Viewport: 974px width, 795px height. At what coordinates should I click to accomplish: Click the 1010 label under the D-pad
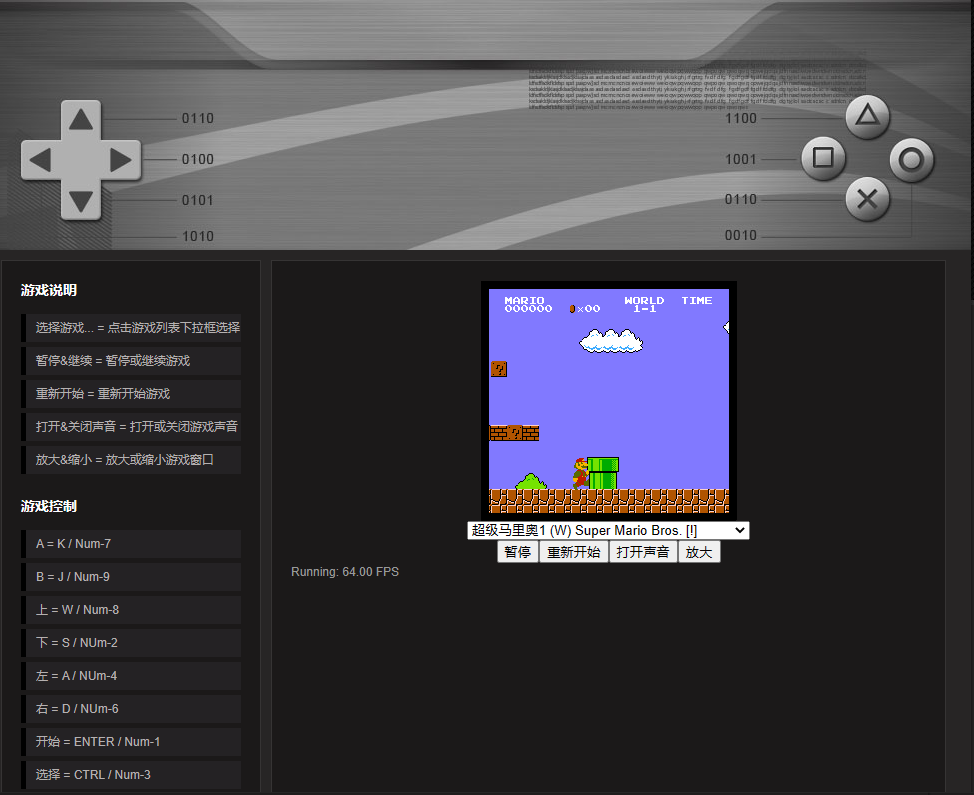tap(198, 236)
